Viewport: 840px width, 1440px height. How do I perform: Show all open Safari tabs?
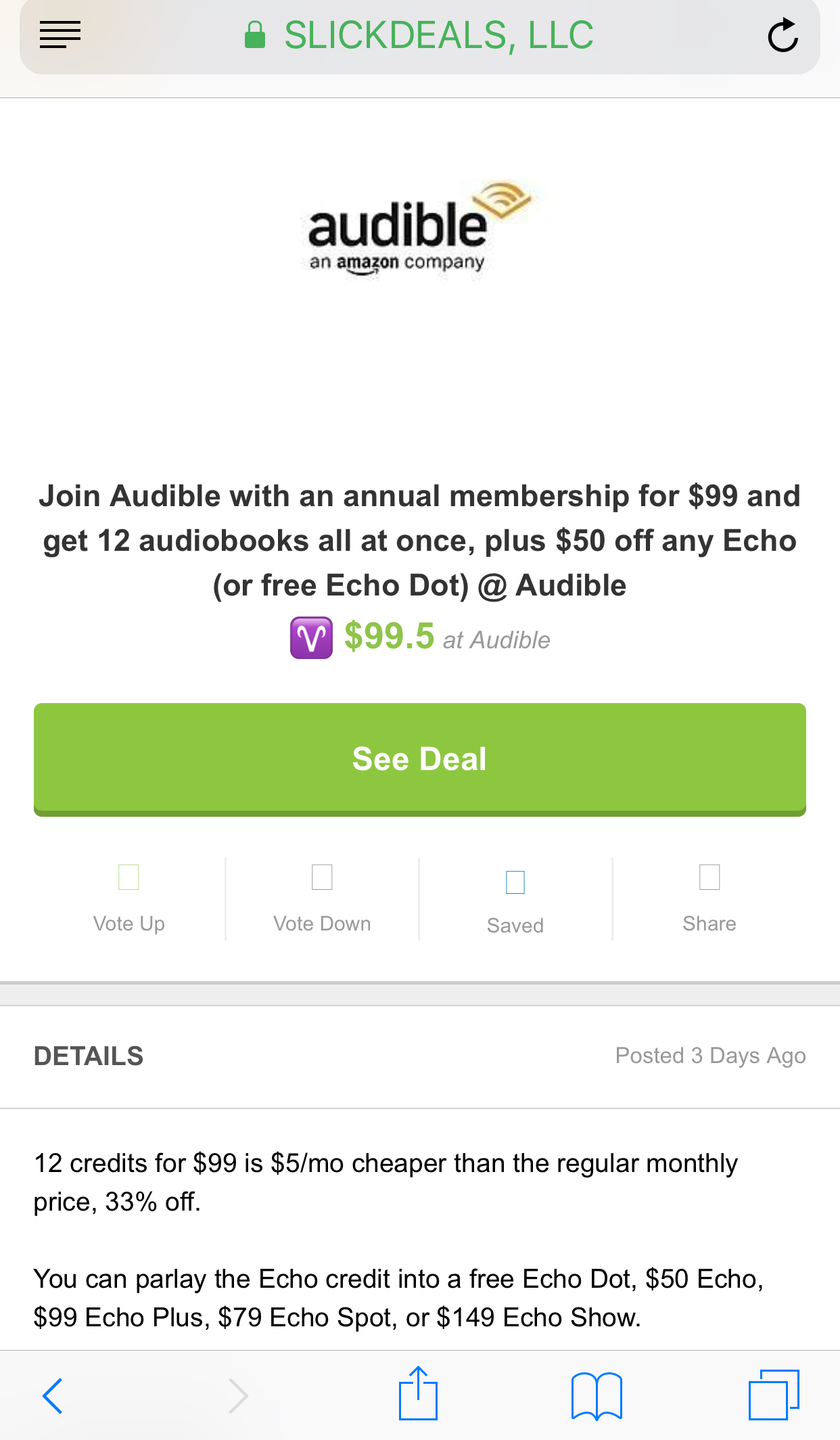click(774, 1395)
